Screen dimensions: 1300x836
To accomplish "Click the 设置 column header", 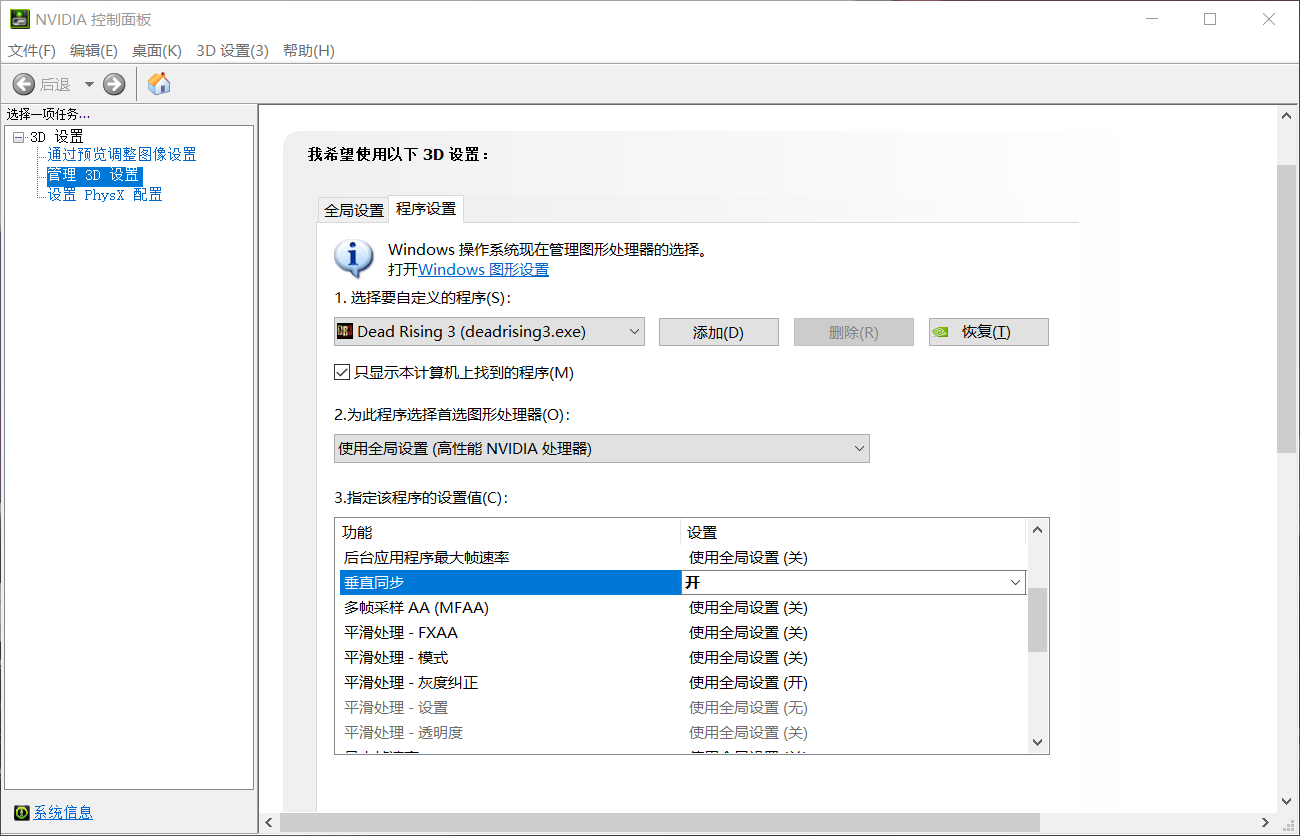I will 853,532.
